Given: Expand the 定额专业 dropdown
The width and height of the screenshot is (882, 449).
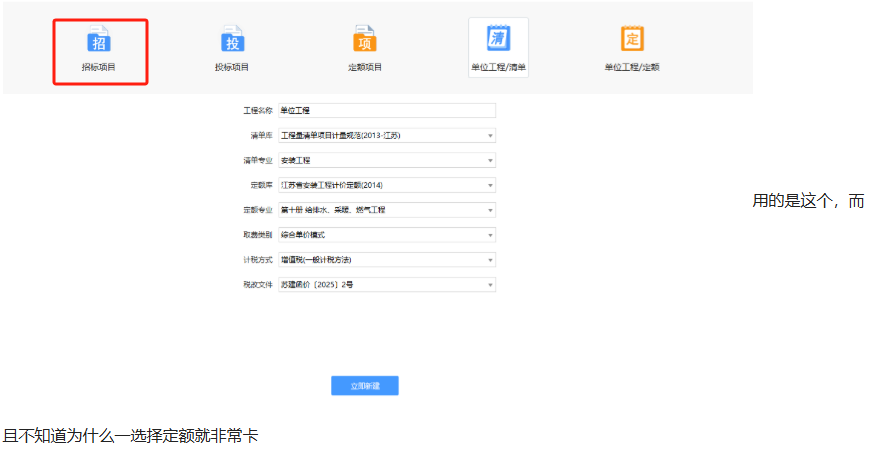Looking at the screenshot, I should pyautogui.click(x=387, y=210).
